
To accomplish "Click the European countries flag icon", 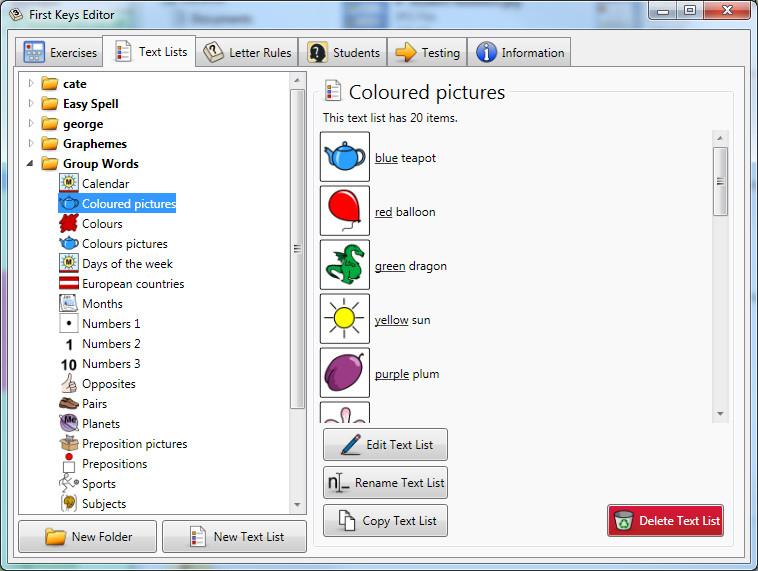I will click(x=68, y=284).
